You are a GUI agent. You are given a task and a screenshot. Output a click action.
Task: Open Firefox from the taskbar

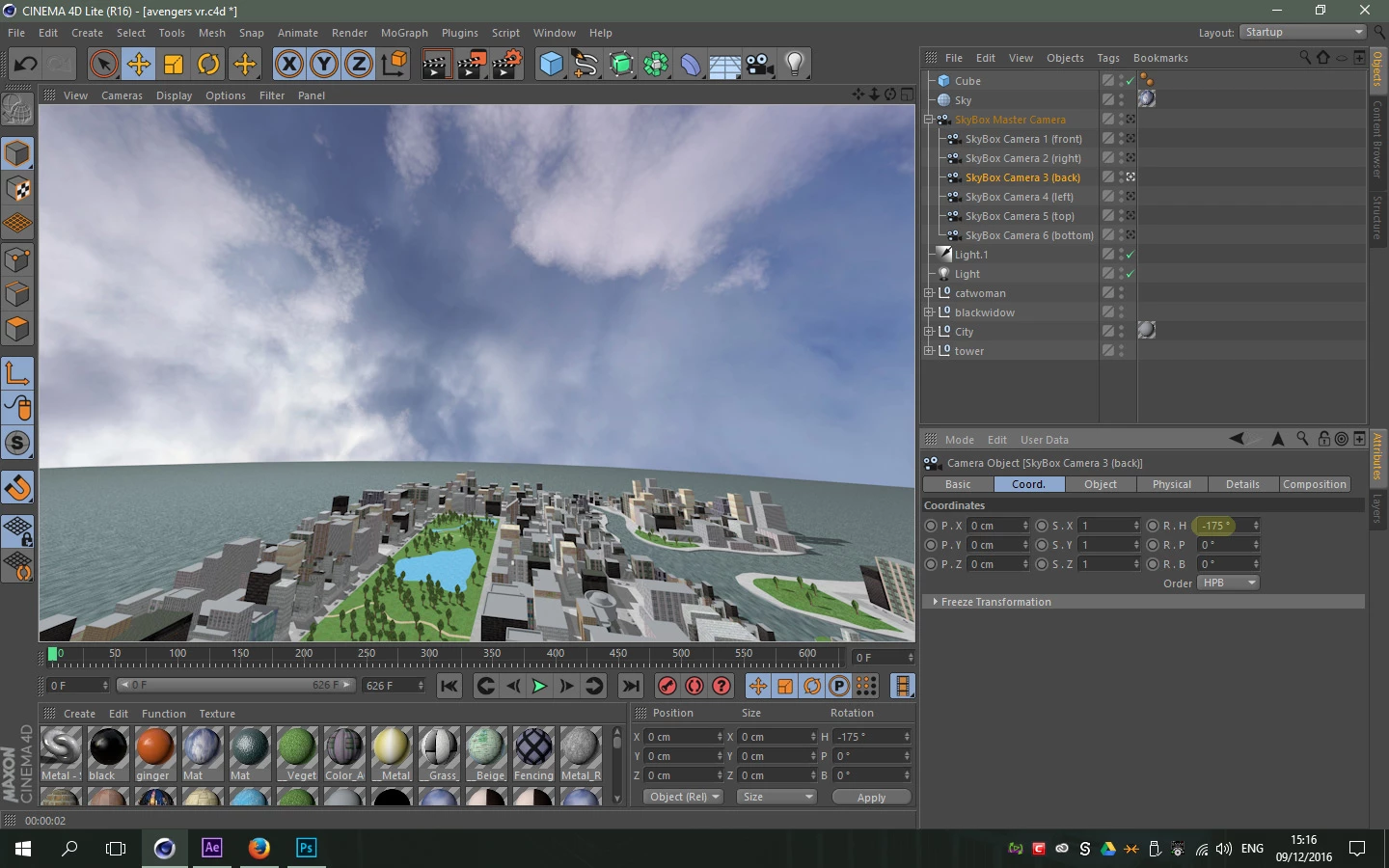259,848
